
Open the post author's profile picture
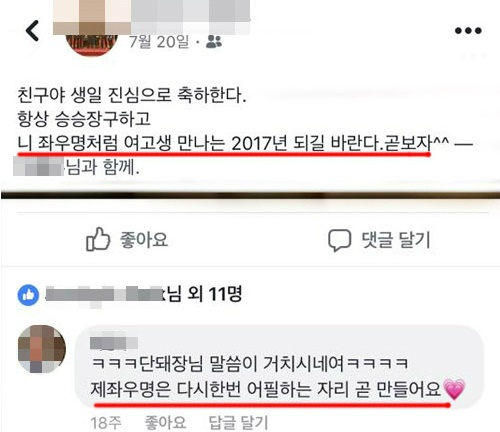pyautogui.click(x=92, y=43)
